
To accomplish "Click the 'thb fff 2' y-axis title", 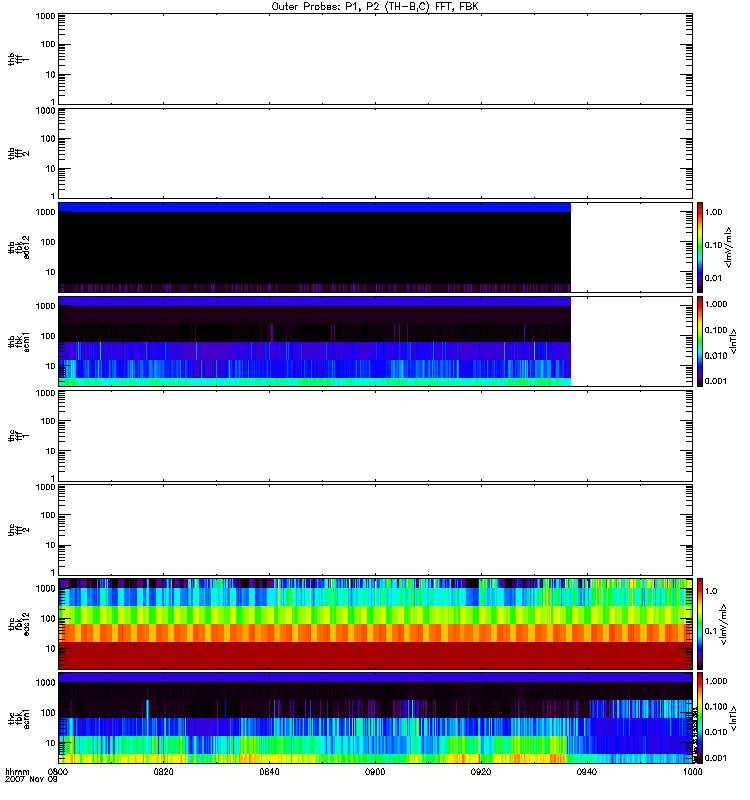I will [18, 153].
